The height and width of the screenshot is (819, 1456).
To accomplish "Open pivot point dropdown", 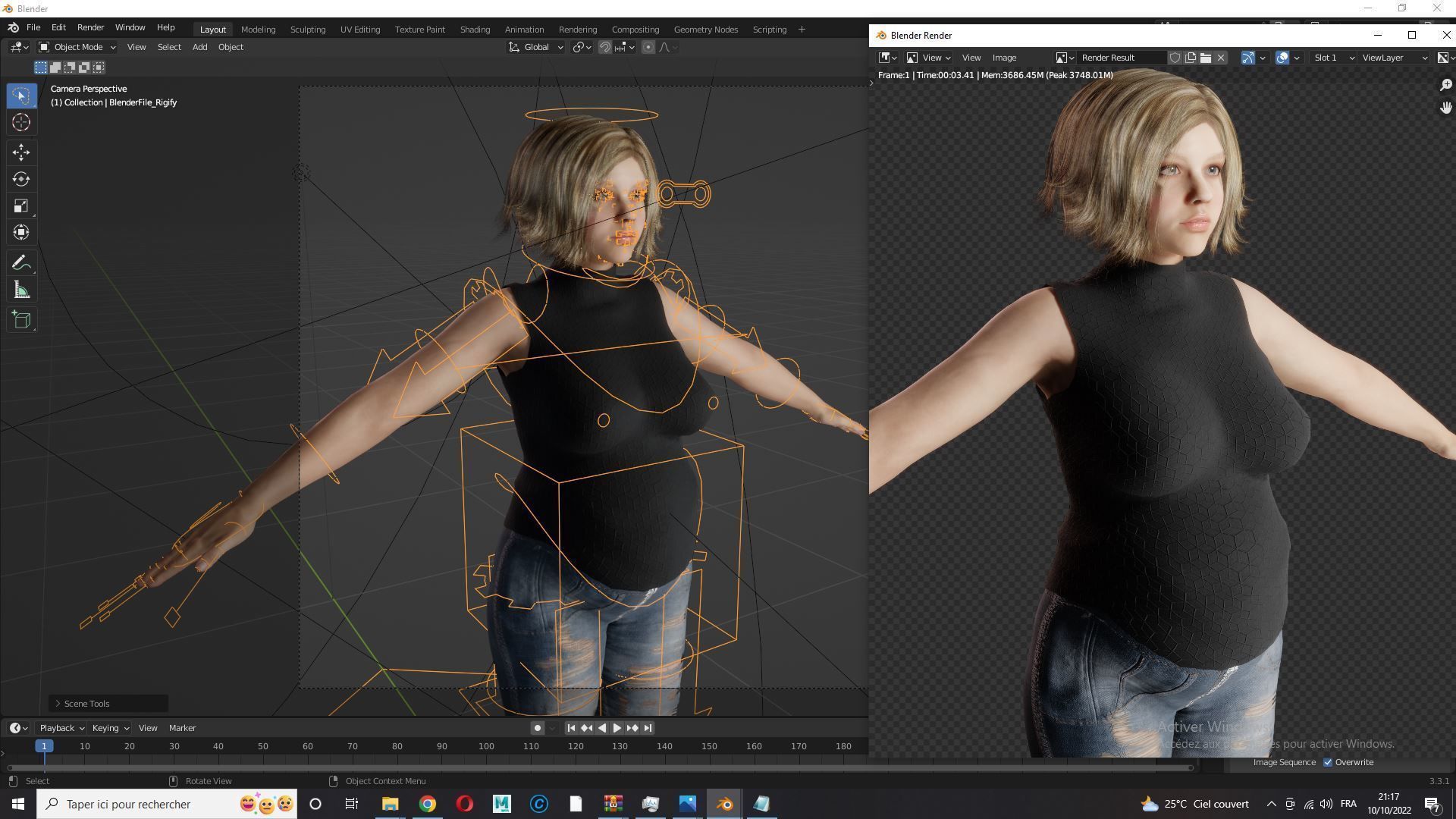I will [x=582, y=47].
